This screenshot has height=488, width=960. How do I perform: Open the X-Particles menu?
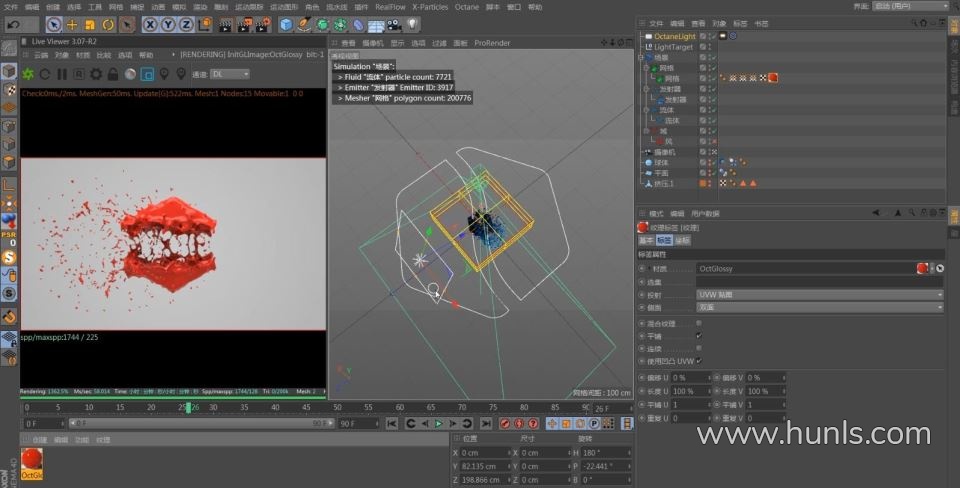coord(431,6)
